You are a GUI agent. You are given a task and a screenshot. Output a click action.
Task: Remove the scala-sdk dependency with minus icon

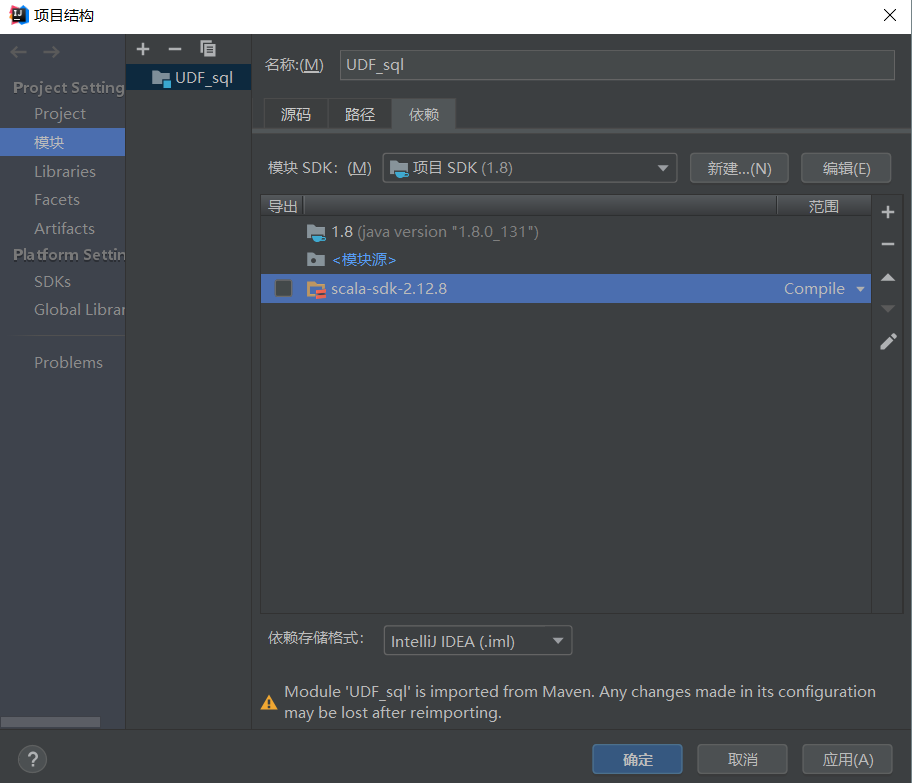coord(888,244)
